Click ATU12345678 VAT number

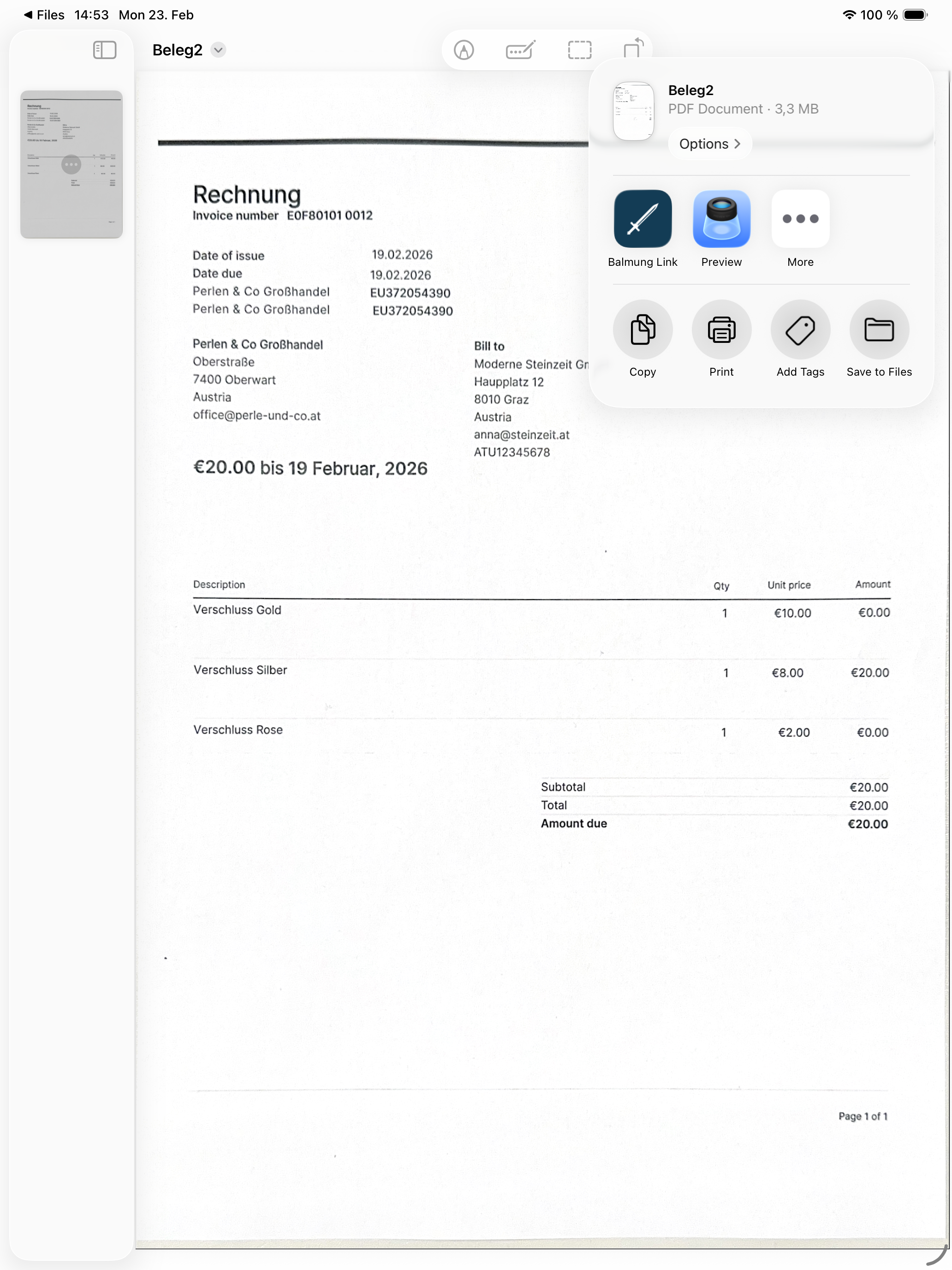coord(512,452)
